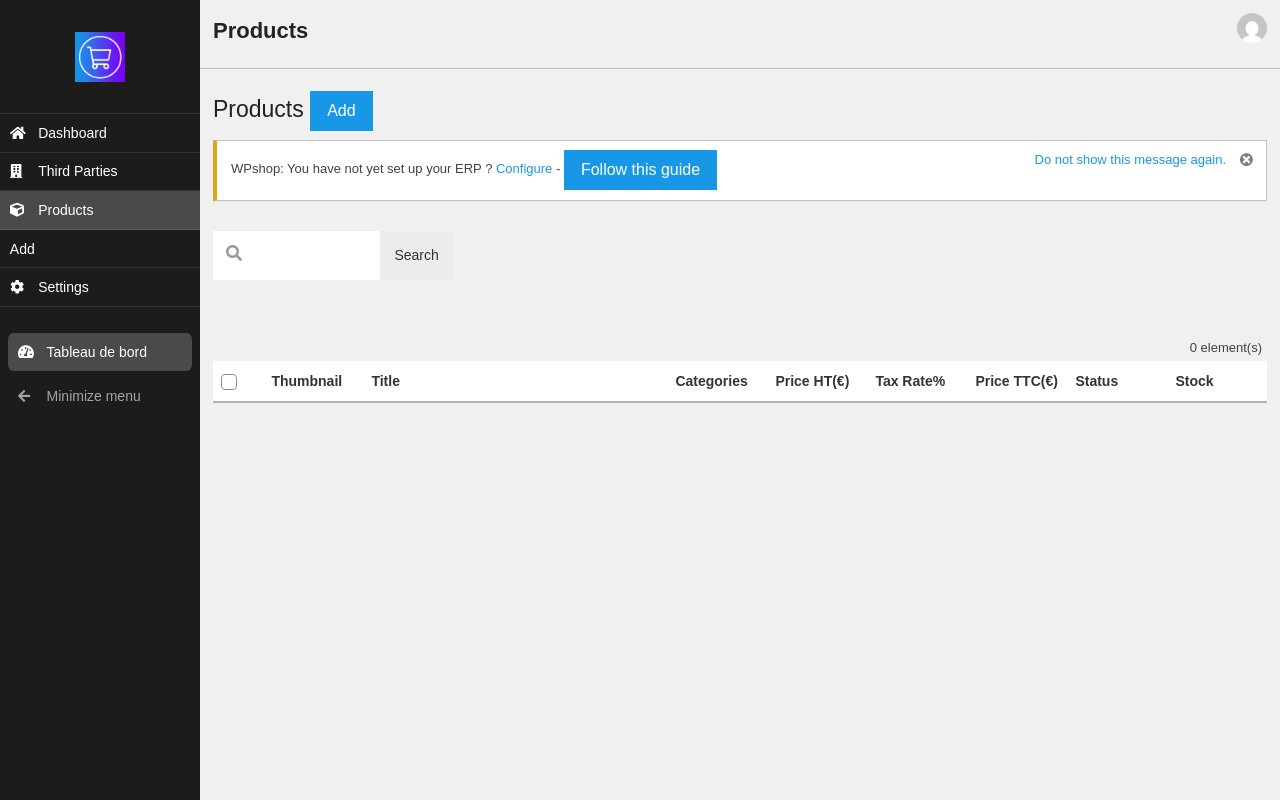The image size is (1280, 800).
Task: Open the Configure link in notice
Action: 524,169
